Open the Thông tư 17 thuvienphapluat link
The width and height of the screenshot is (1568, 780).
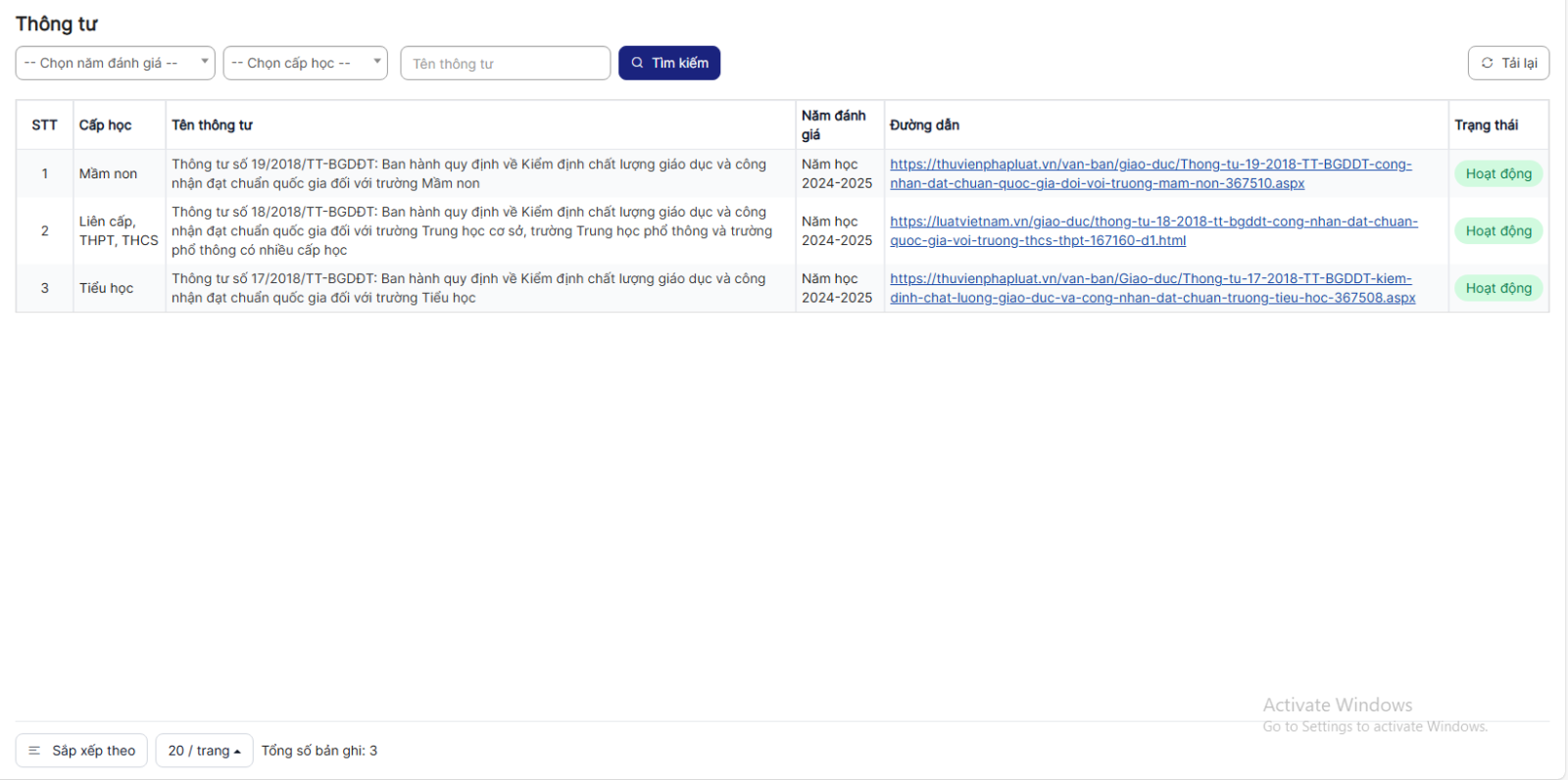click(x=1151, y=288)
